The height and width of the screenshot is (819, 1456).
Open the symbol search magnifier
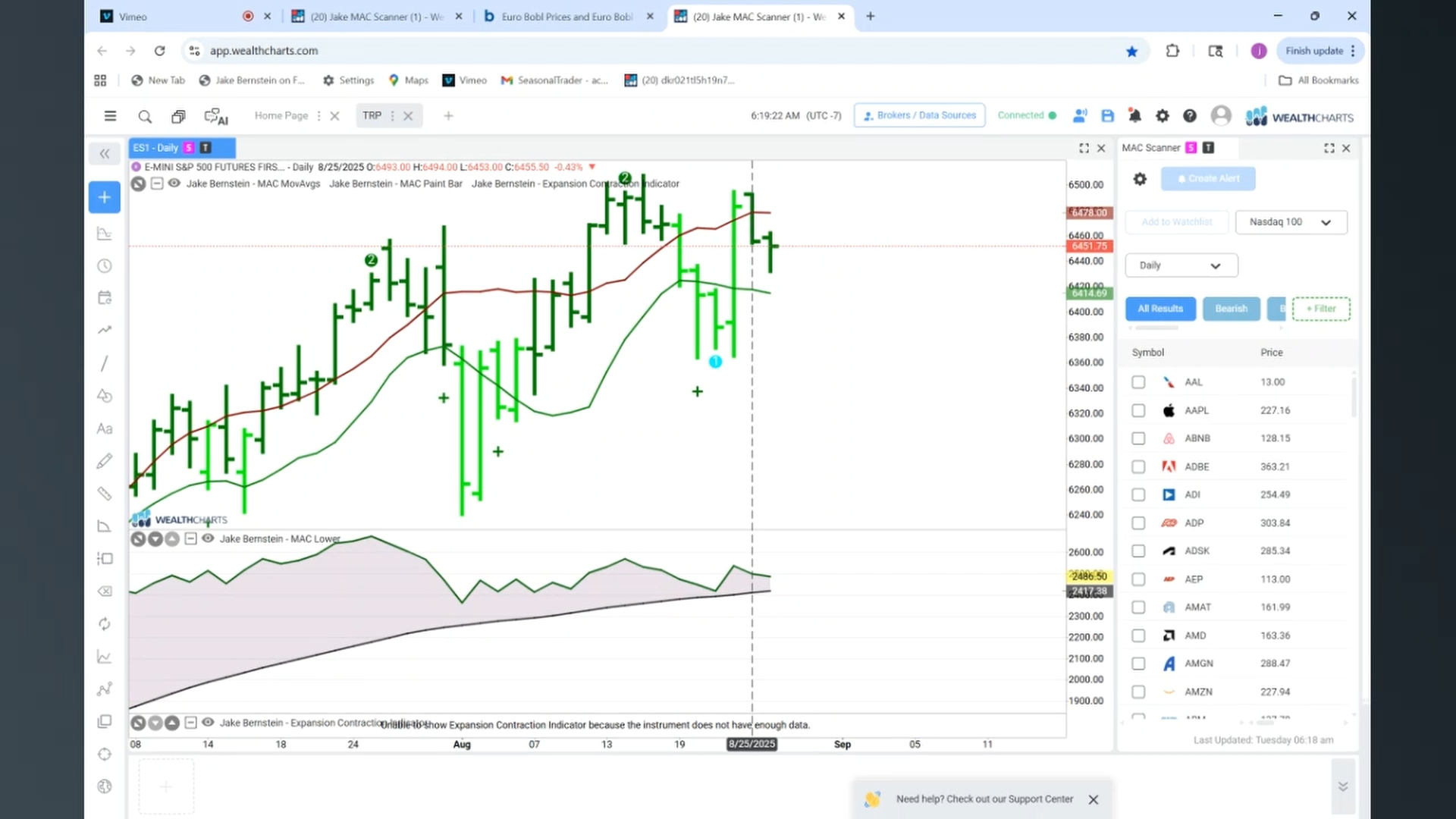(145, 116)
